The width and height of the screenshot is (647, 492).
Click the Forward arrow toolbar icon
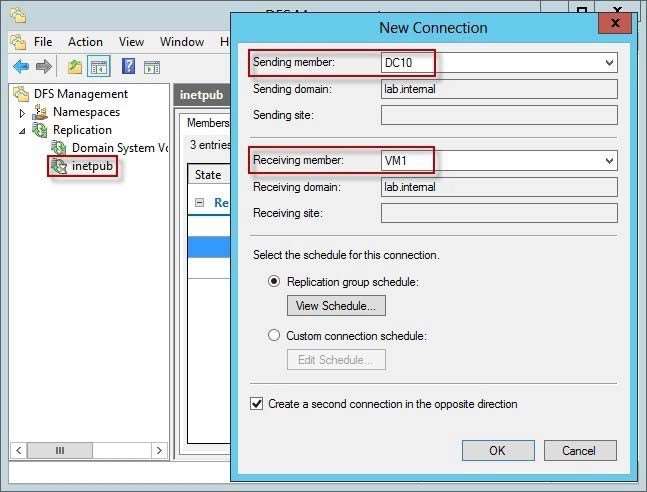pyautogui.click(x=44, y=66)
